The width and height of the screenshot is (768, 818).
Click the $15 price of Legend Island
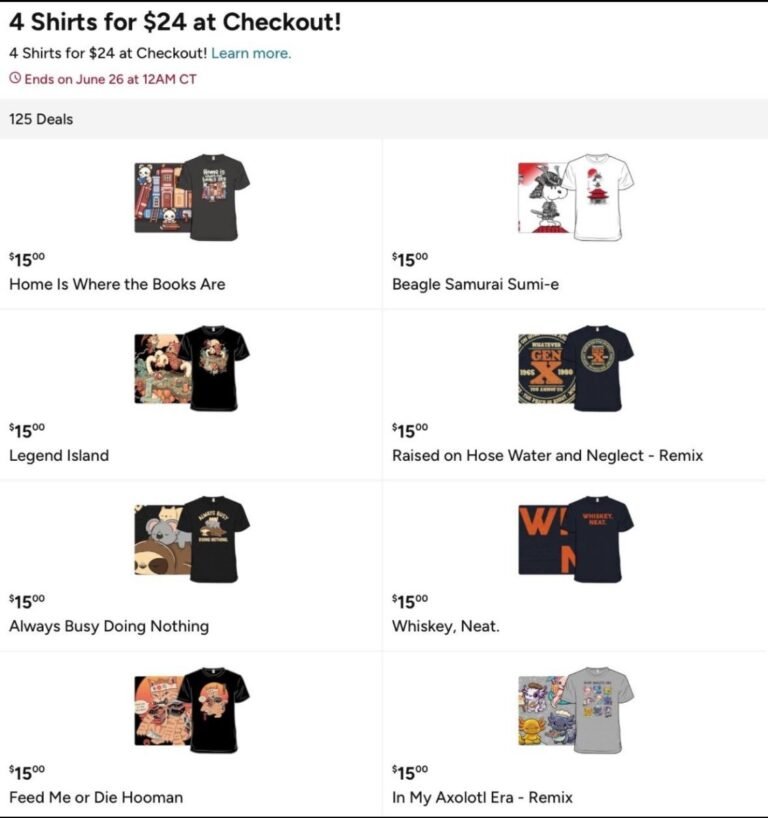[27, 430]
